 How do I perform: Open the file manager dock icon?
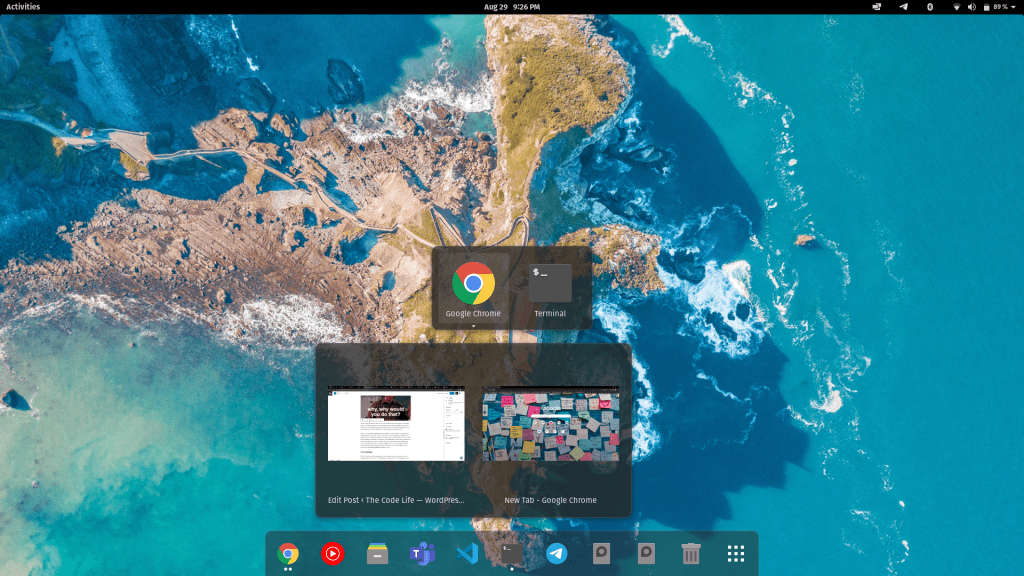(377, 553)
